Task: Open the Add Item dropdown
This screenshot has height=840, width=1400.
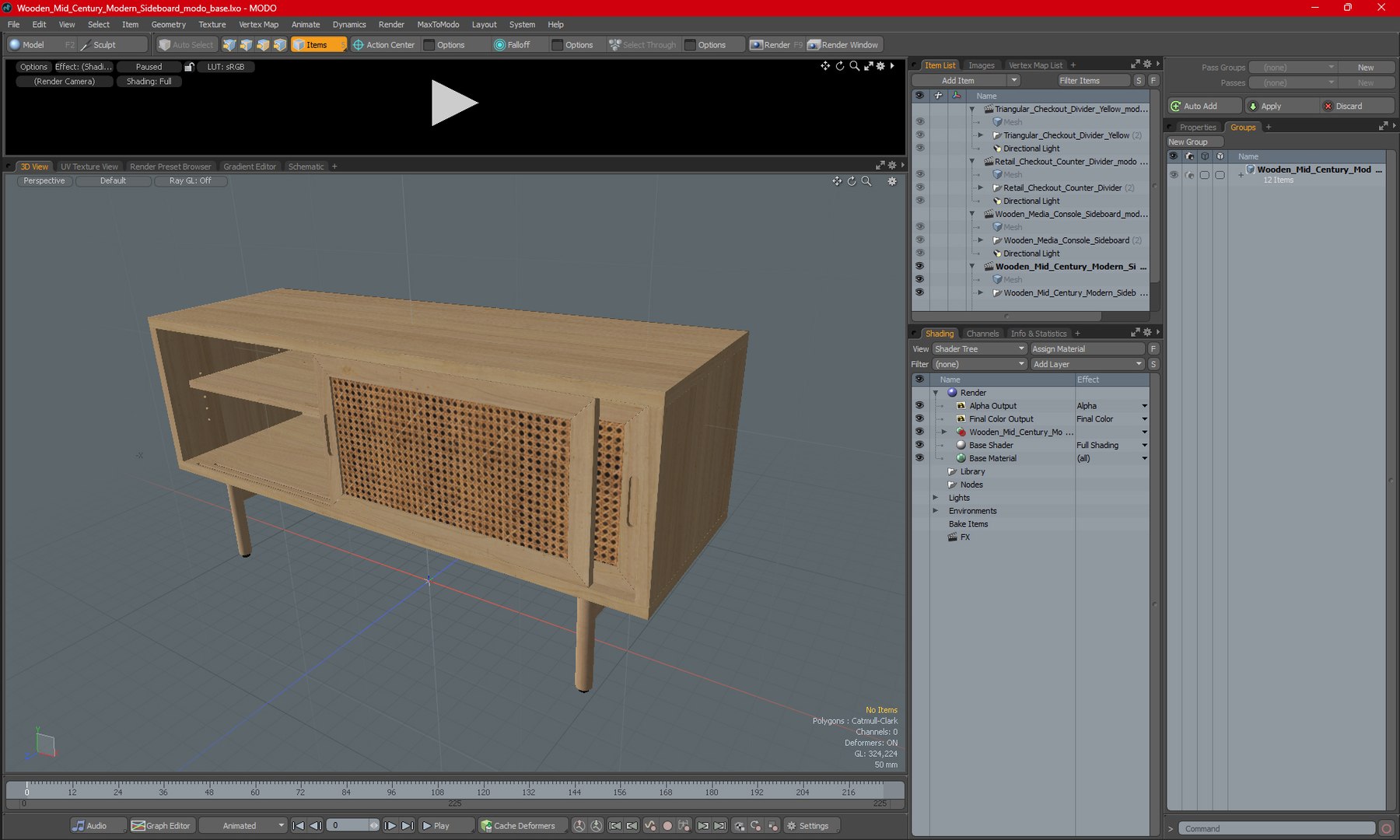Action: (965, 81)
